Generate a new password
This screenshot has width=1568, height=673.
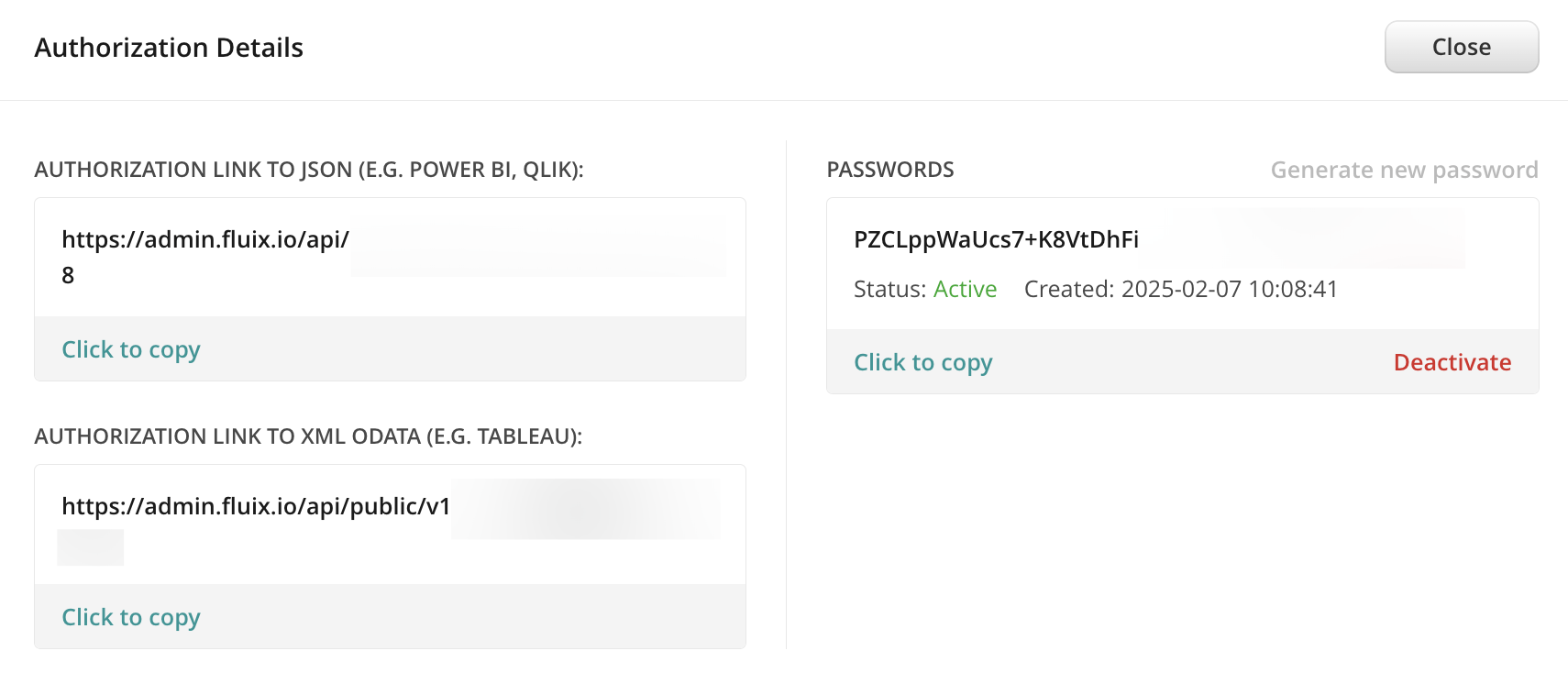[1404, 170]
